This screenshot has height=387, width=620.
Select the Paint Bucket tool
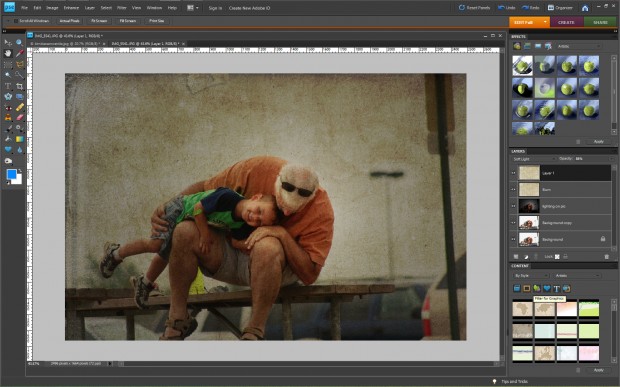click(8, 139)
